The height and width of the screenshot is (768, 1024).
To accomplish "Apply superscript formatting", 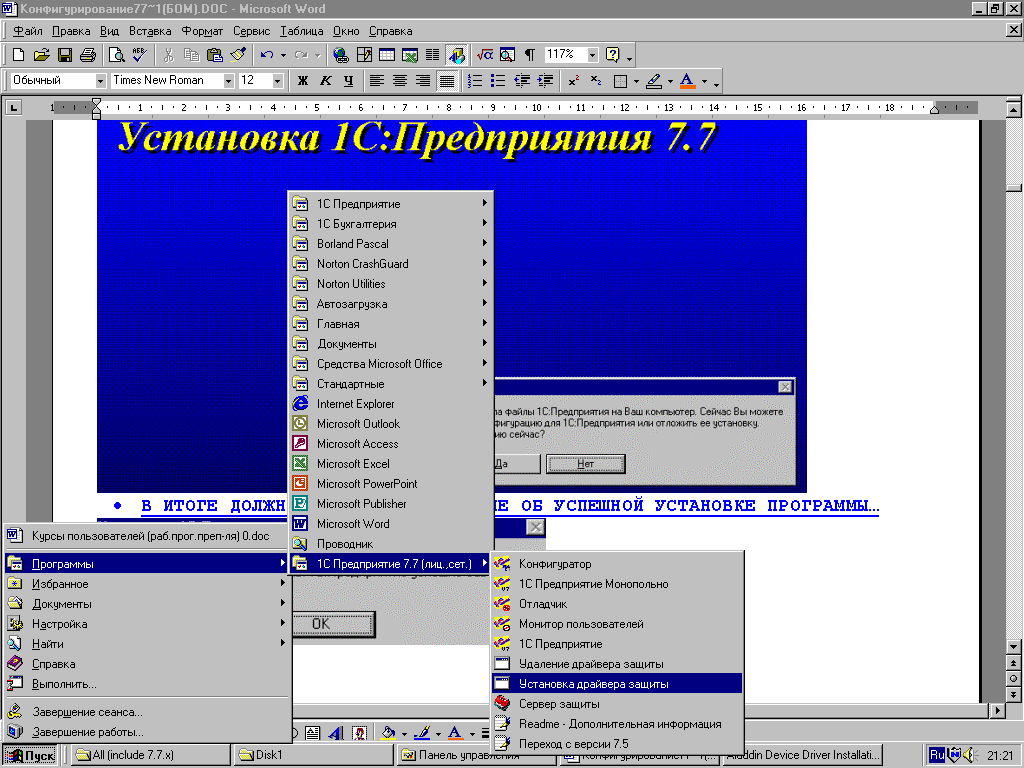I will 573,81.
